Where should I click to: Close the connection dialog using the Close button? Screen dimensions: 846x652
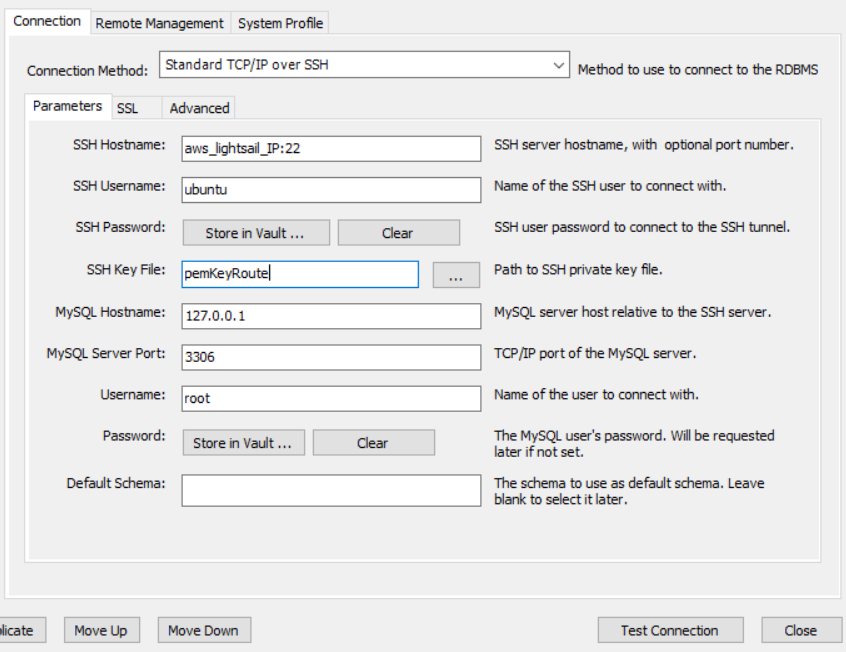[801, 630]
